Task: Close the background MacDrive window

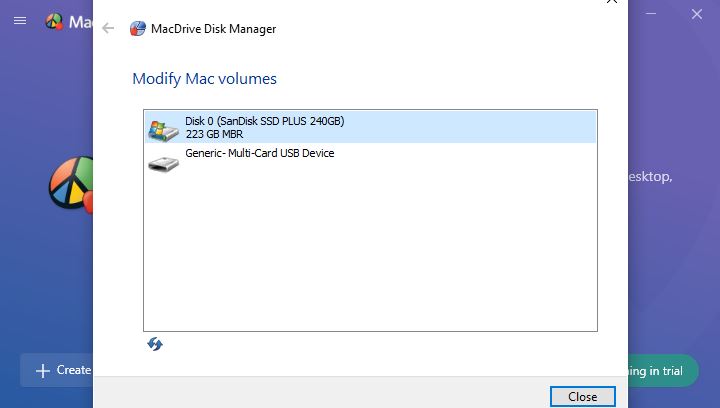Action: (x=697, y=14)
